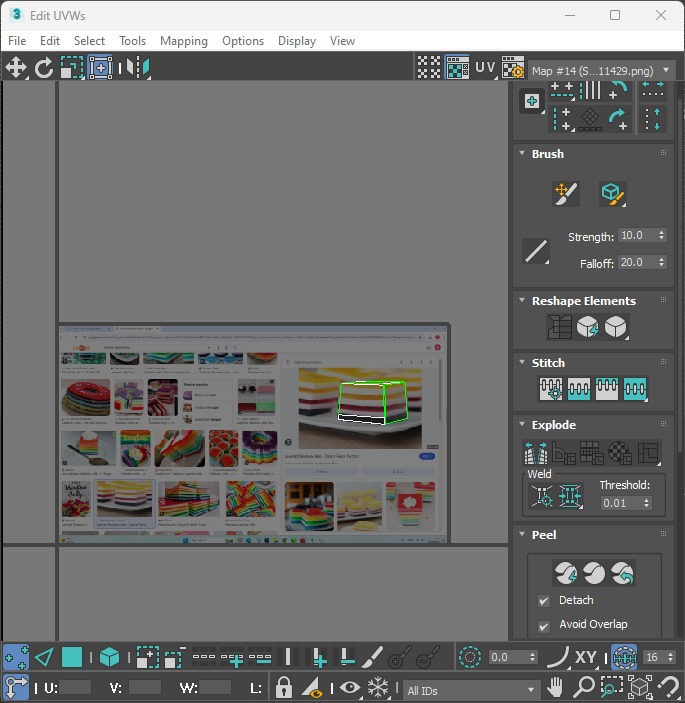The width and height of the screenshot is (685, 703).
Task: Click Target Weld icon
Action: [x=542, y=496]
